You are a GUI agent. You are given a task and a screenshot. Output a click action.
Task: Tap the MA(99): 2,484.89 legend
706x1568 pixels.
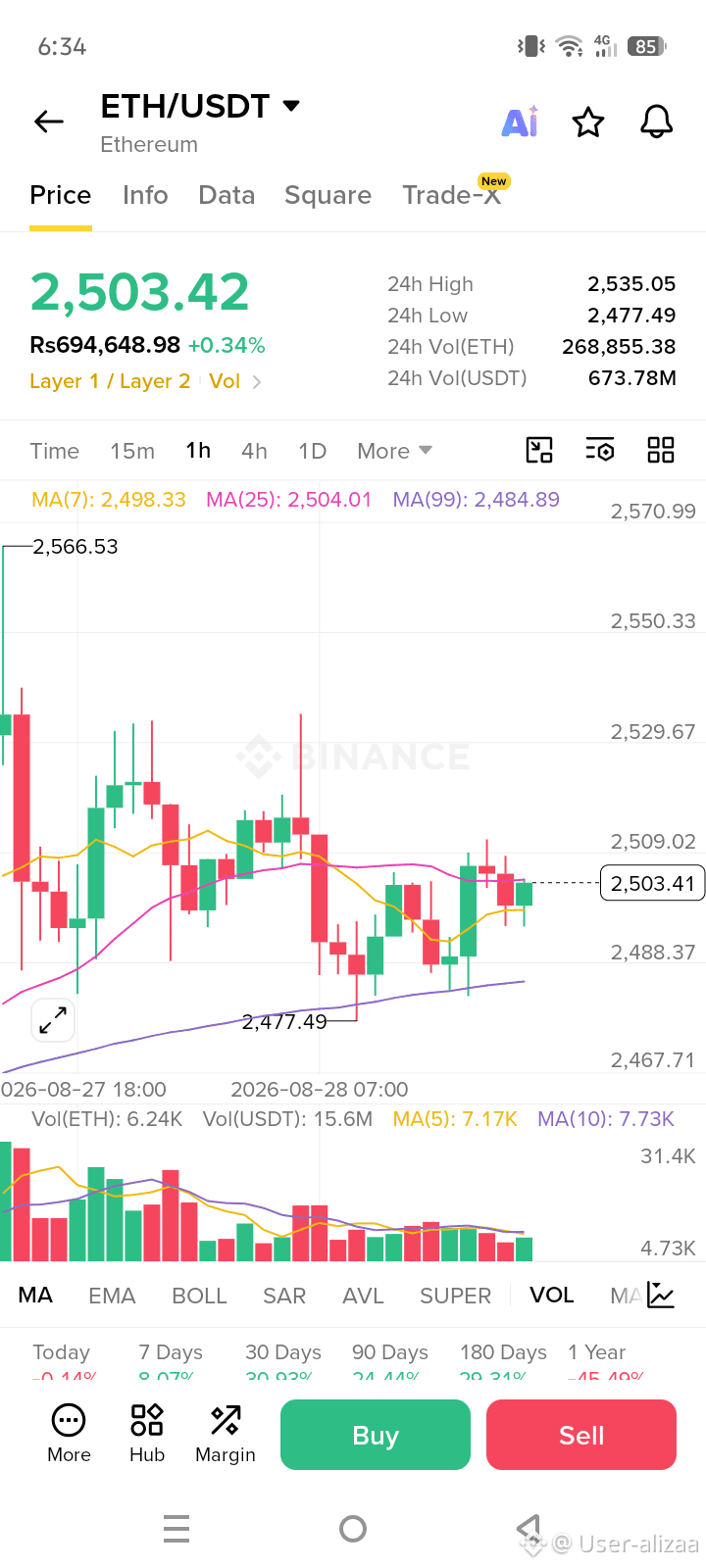point(477,500)
